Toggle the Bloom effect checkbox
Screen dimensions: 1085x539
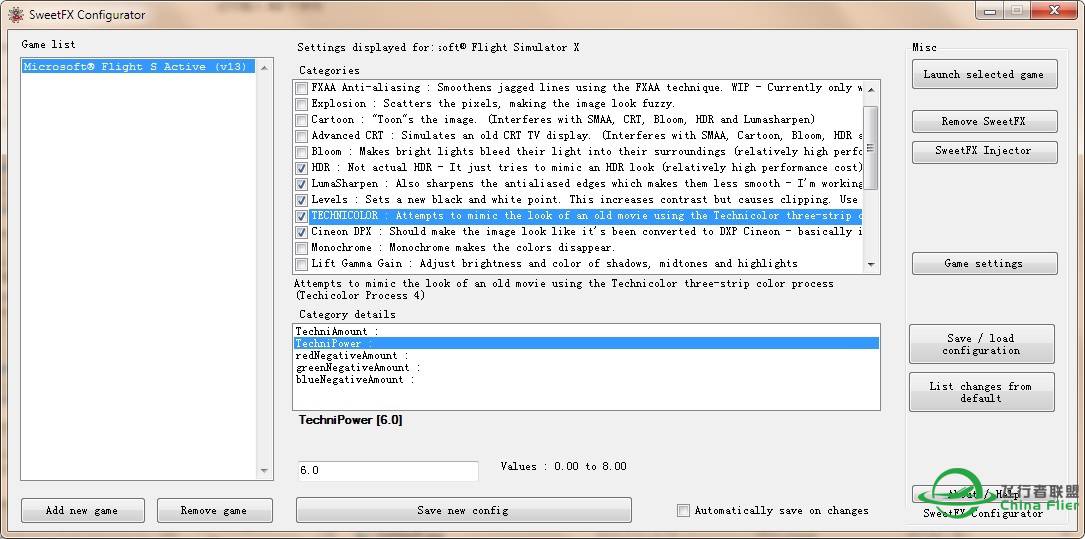coord(302,152)
